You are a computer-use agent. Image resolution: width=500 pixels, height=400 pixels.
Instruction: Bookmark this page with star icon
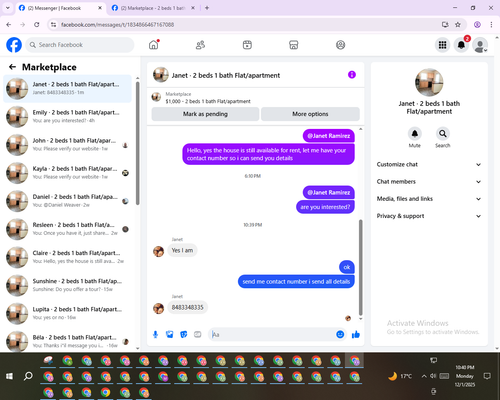coord(458,25)
